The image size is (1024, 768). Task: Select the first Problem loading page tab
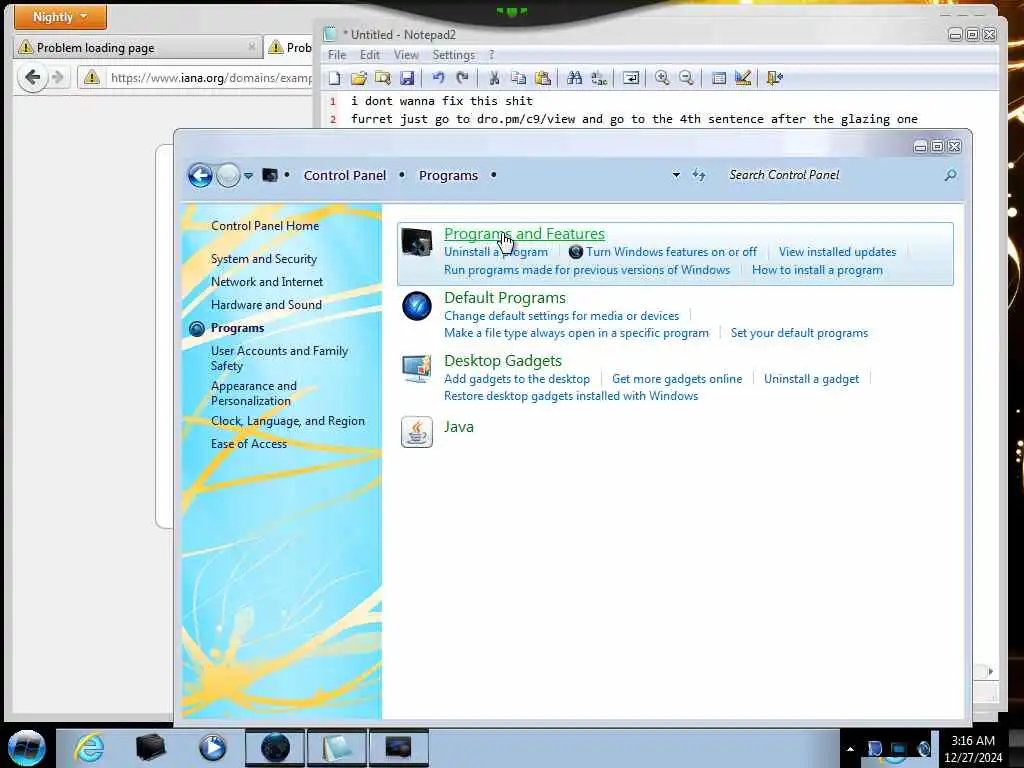[137, 47]
